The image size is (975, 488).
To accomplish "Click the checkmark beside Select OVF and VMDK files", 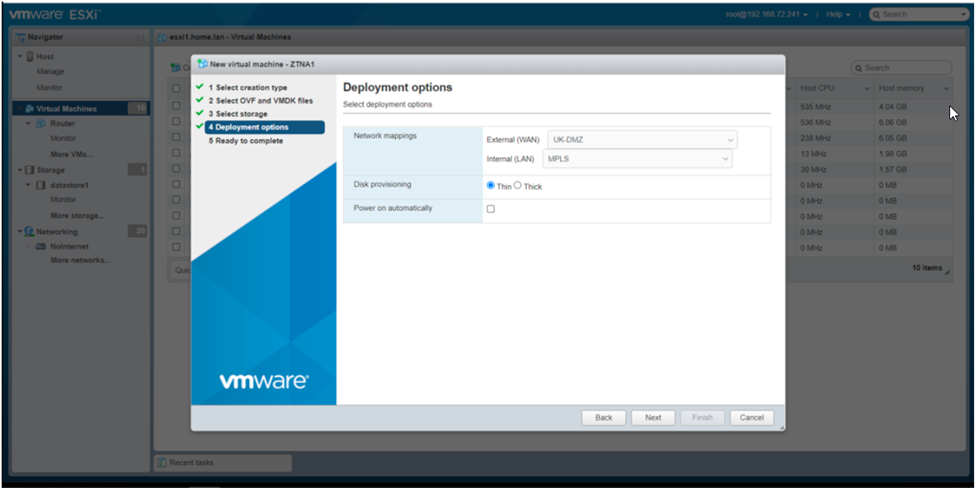I will pos(200,99).
